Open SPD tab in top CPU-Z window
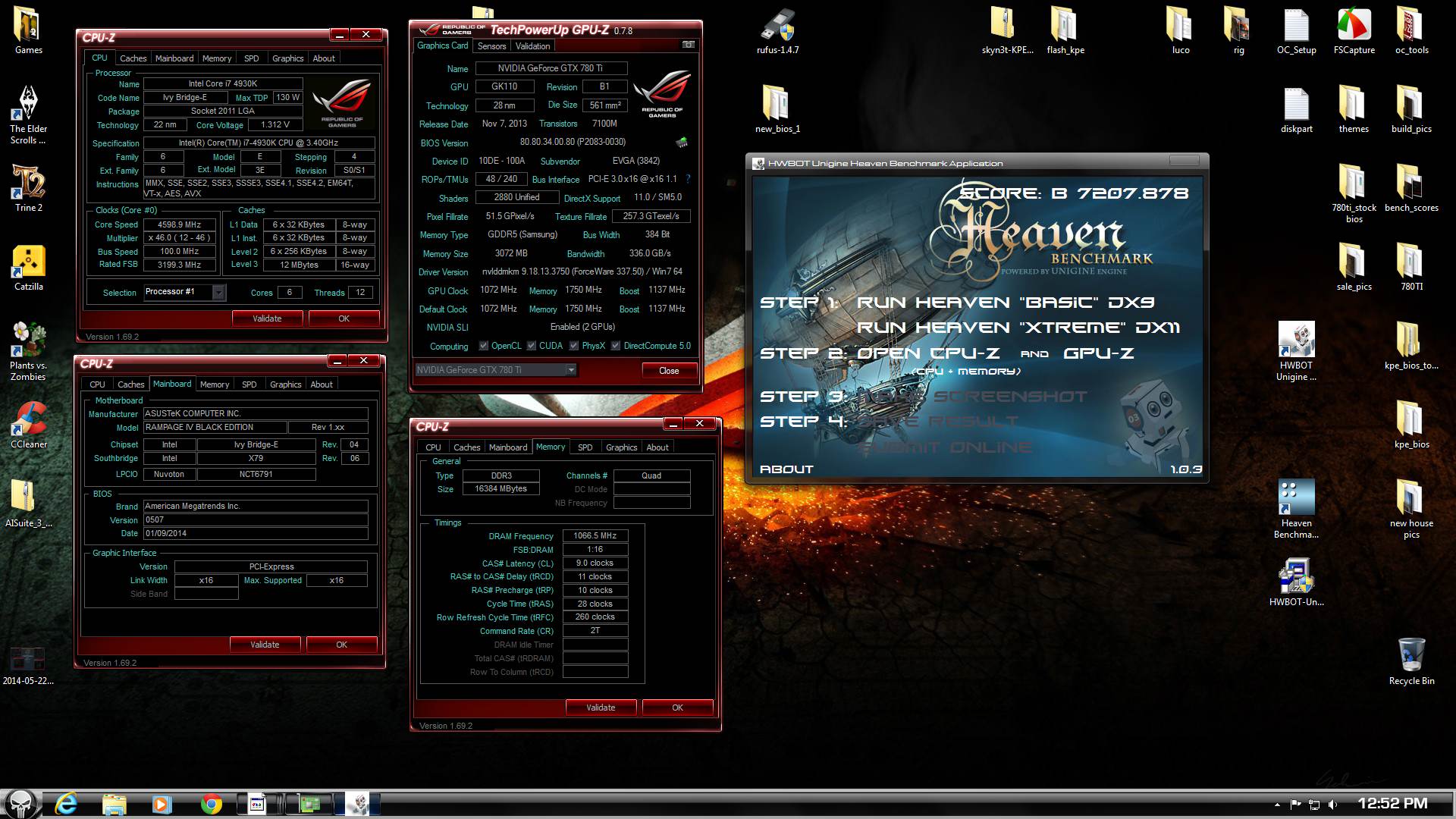The height and width of the screenshot is (819, 1456). tap(251, 58)
